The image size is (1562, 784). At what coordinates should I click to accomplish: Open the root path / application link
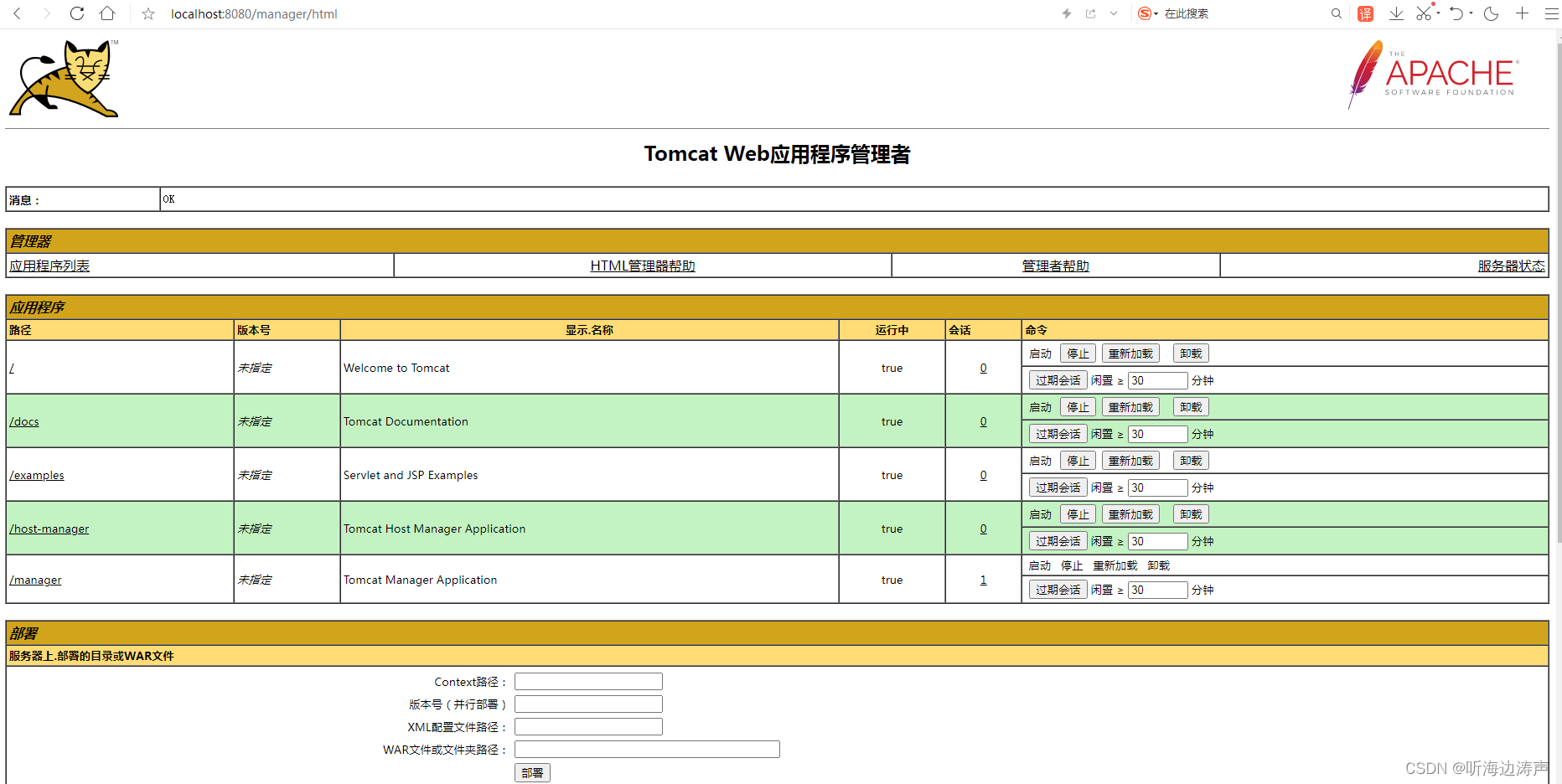[x=12, y=368]
